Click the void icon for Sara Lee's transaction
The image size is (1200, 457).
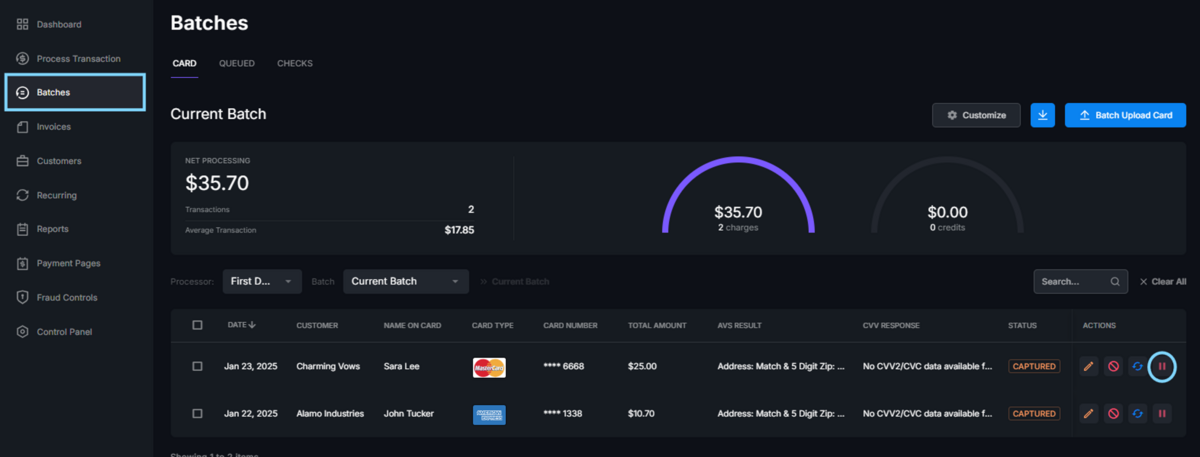(1113, 367)
